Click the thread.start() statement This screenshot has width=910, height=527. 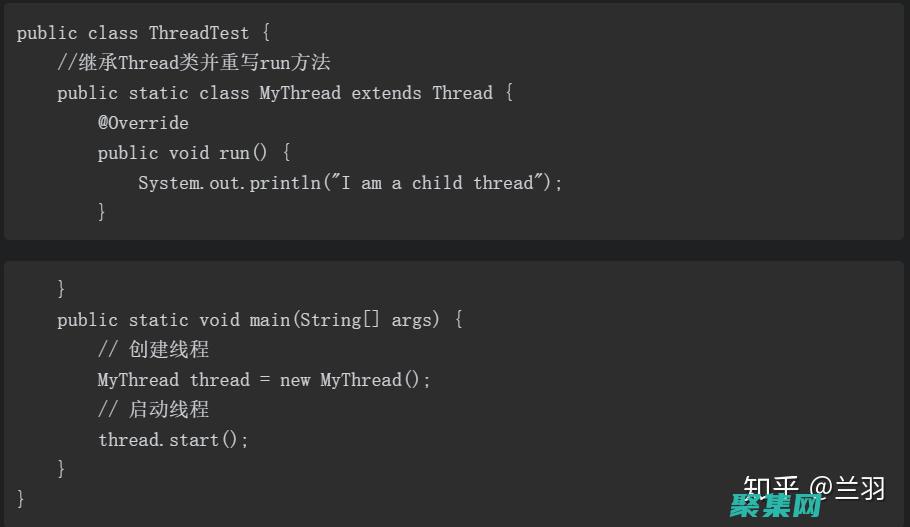tap(173, 440)
